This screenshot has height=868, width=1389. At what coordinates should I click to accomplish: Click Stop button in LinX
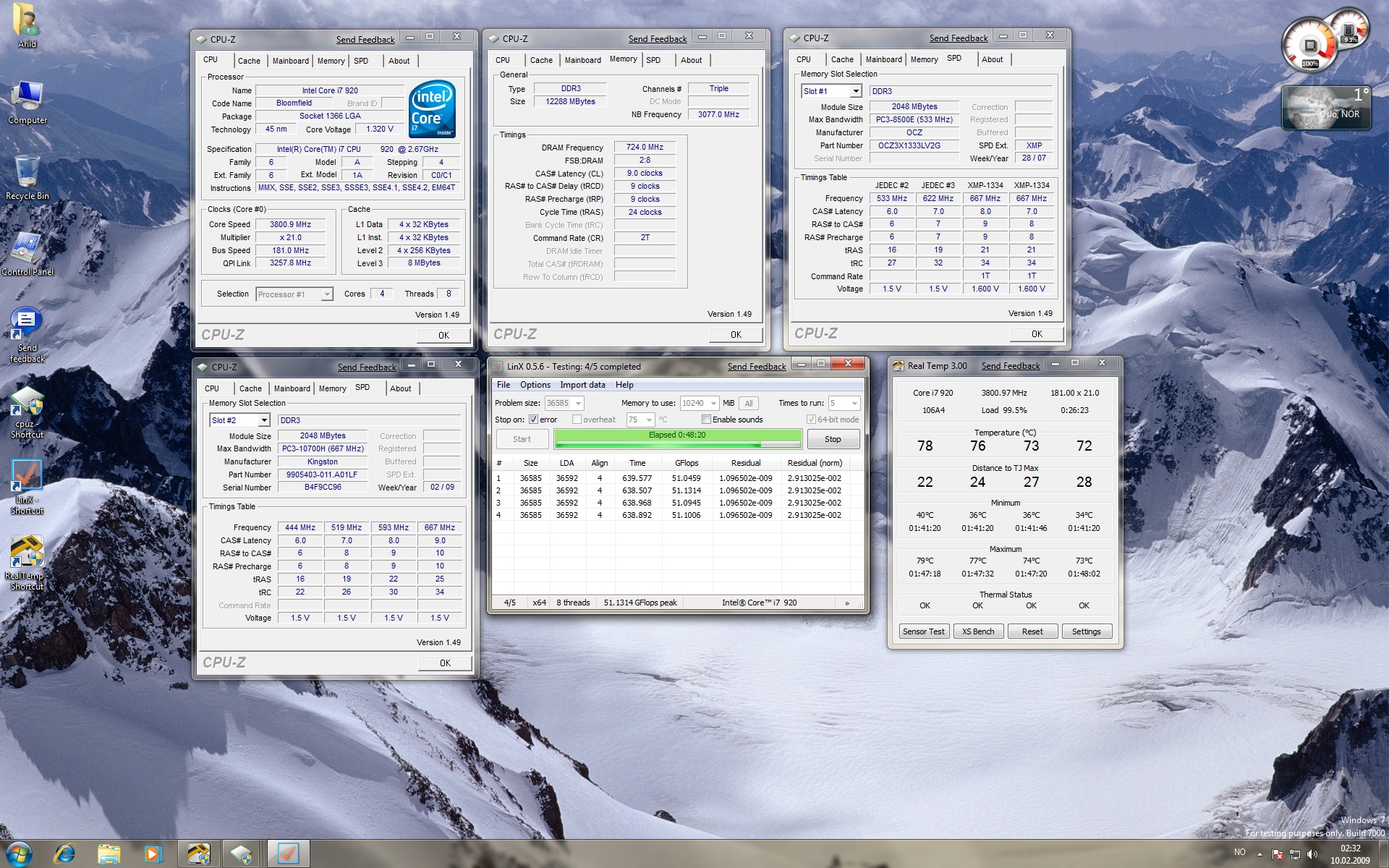pos(833,439)
